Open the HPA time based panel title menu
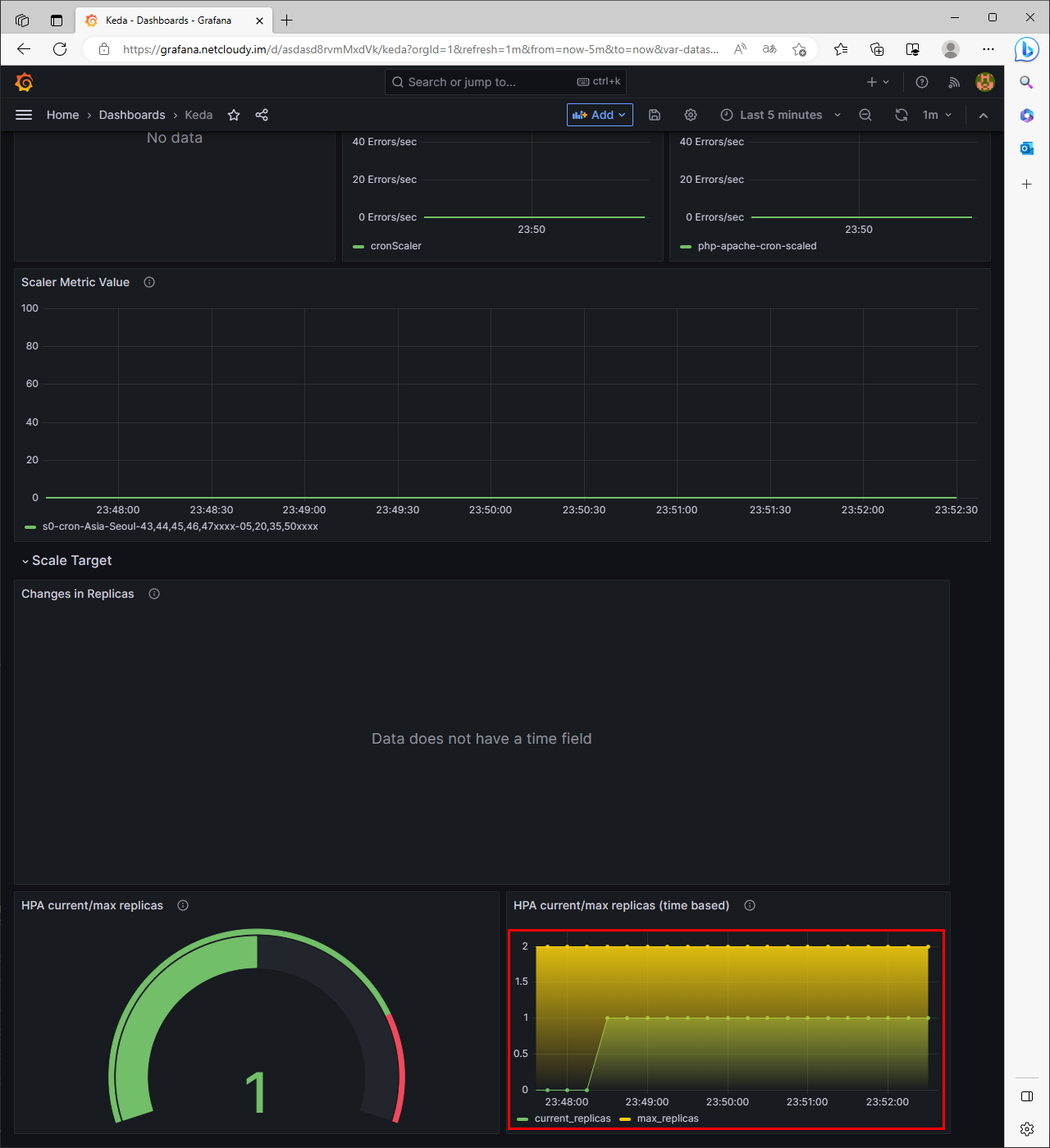1050x1148 pixels. [621, 905]
